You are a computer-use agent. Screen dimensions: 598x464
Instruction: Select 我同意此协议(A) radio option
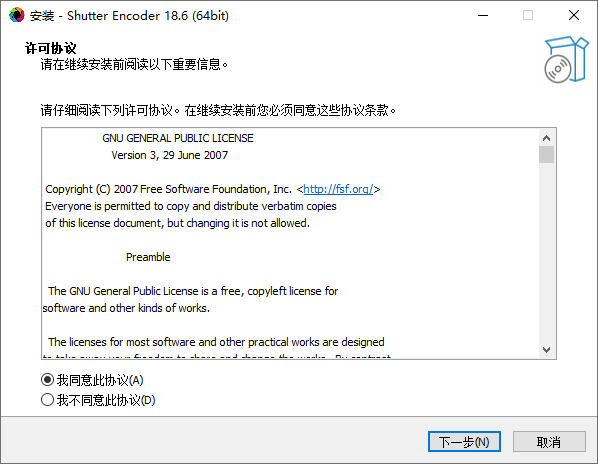(47, 380)
